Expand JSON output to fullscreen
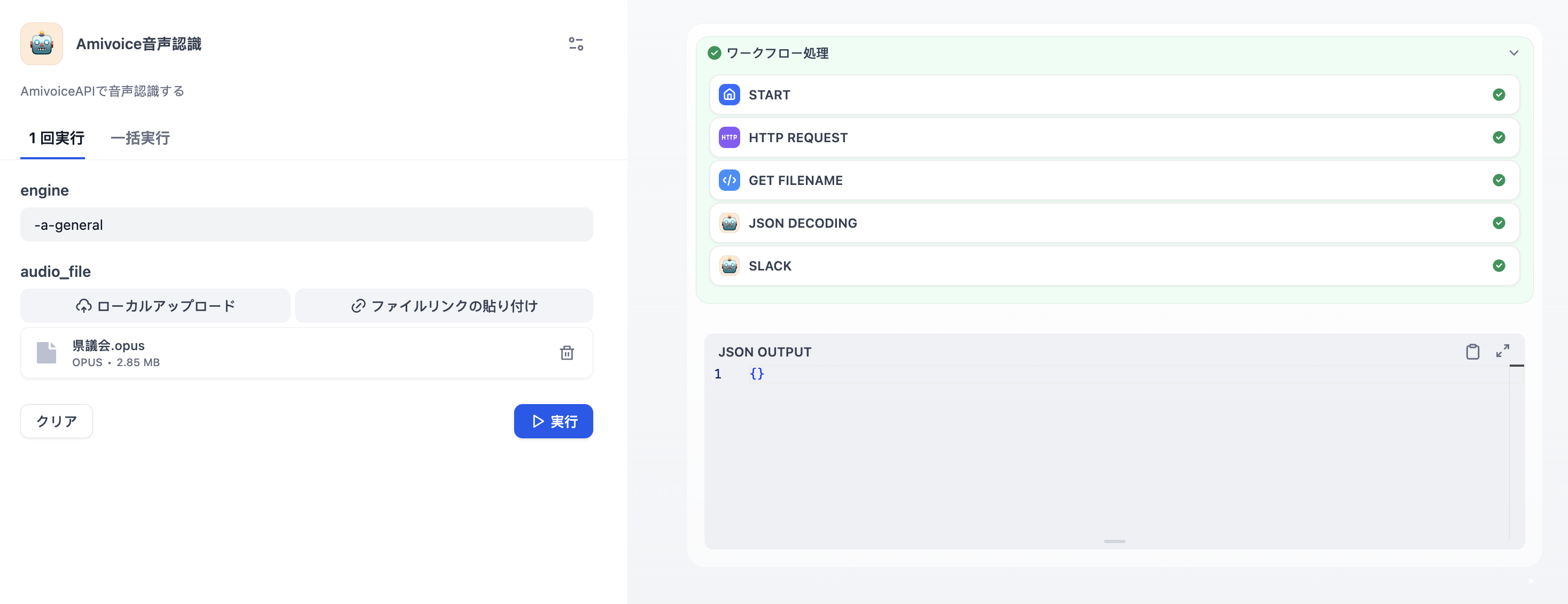The height and width of the screenshot is (604, 1568). tap(1502, 351)
